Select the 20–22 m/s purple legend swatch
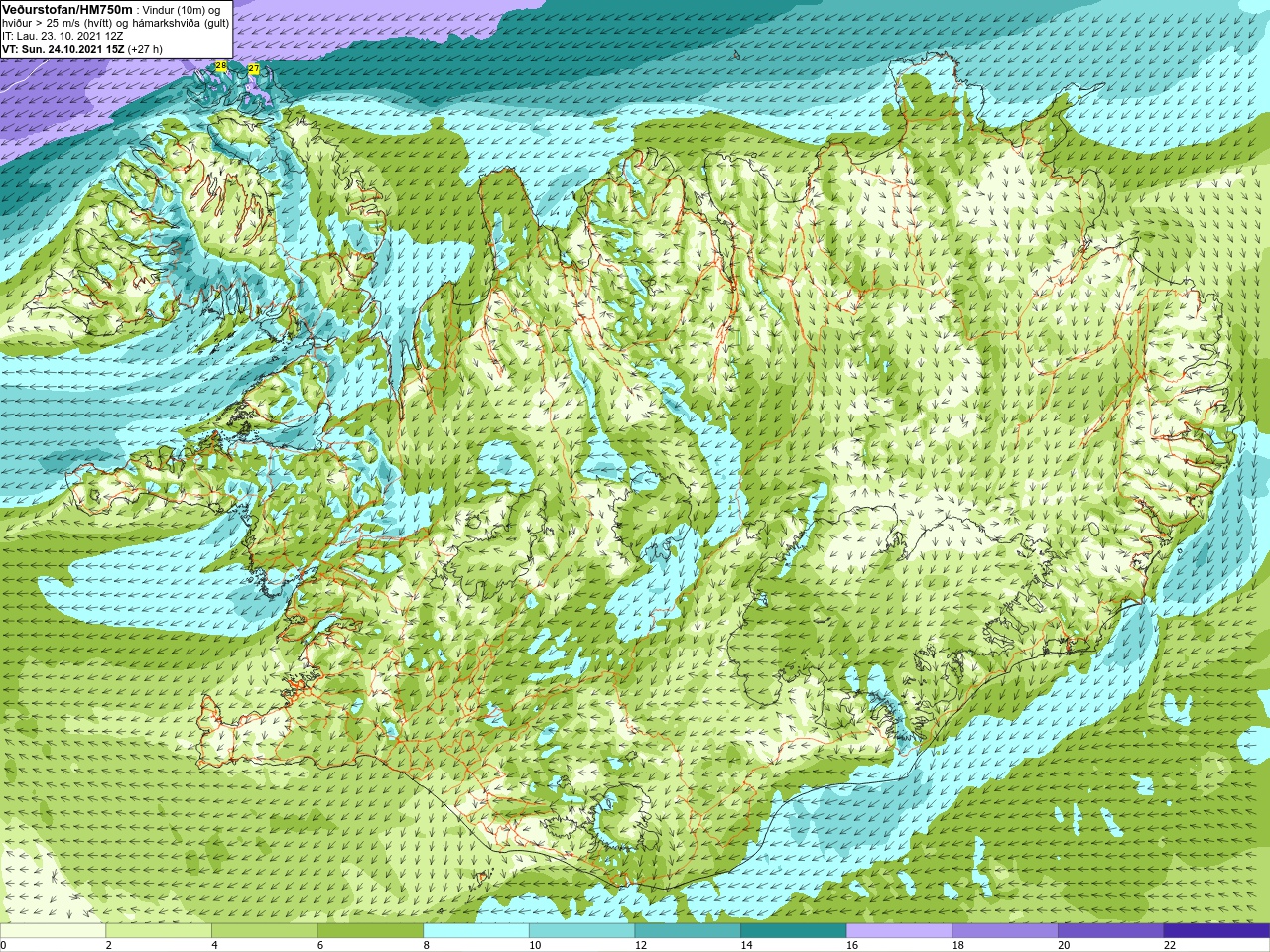Screen dimensions: 1270x952 (1111, 931)
